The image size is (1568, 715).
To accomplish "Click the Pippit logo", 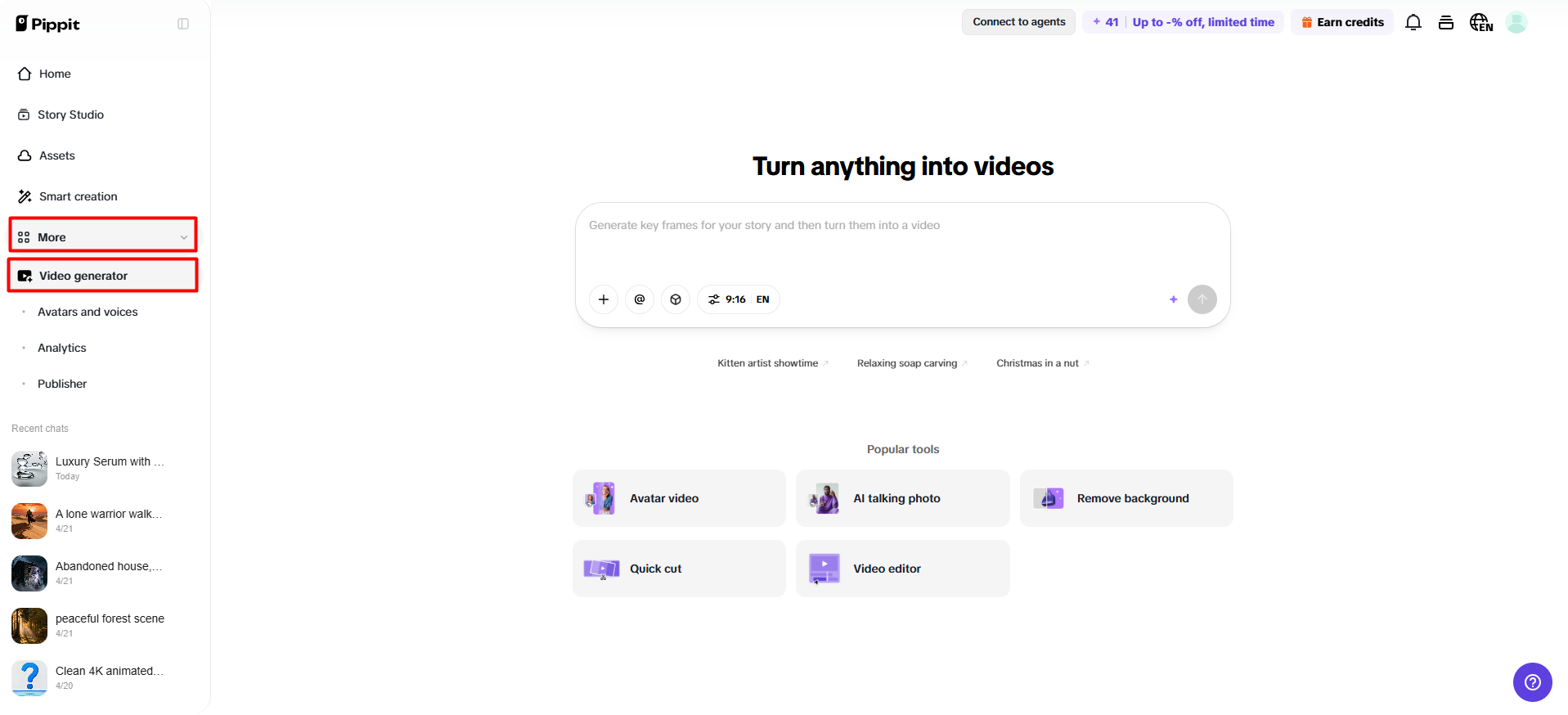I will (x=47, y=24).
